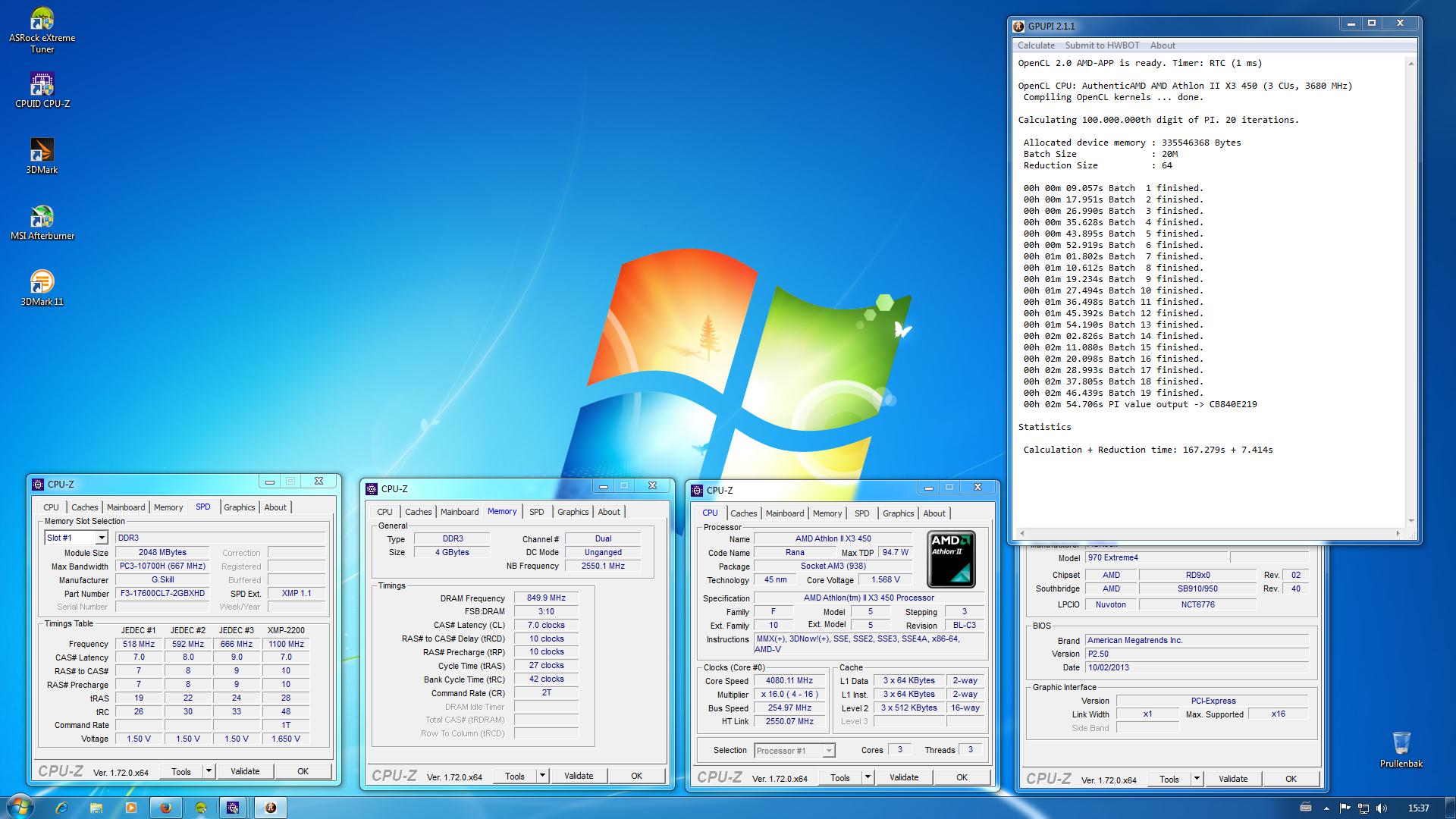The height and width of the screenshot is (819, 1456).
Task: Expand Tools dropdown arrow in Memory window
Action: 542,776
